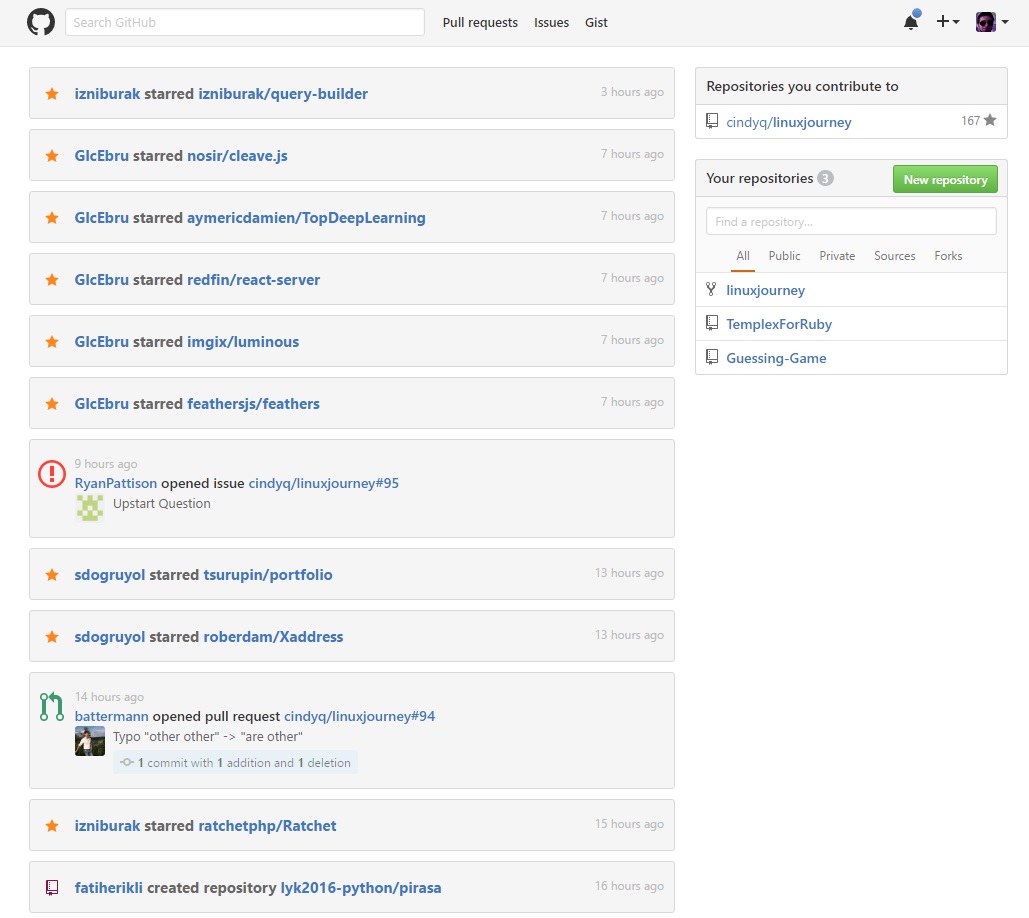This screenshot has height=918, width=1029.
Task: Click the repo icon beside TemplexForRuby
Action: (711, 323)
